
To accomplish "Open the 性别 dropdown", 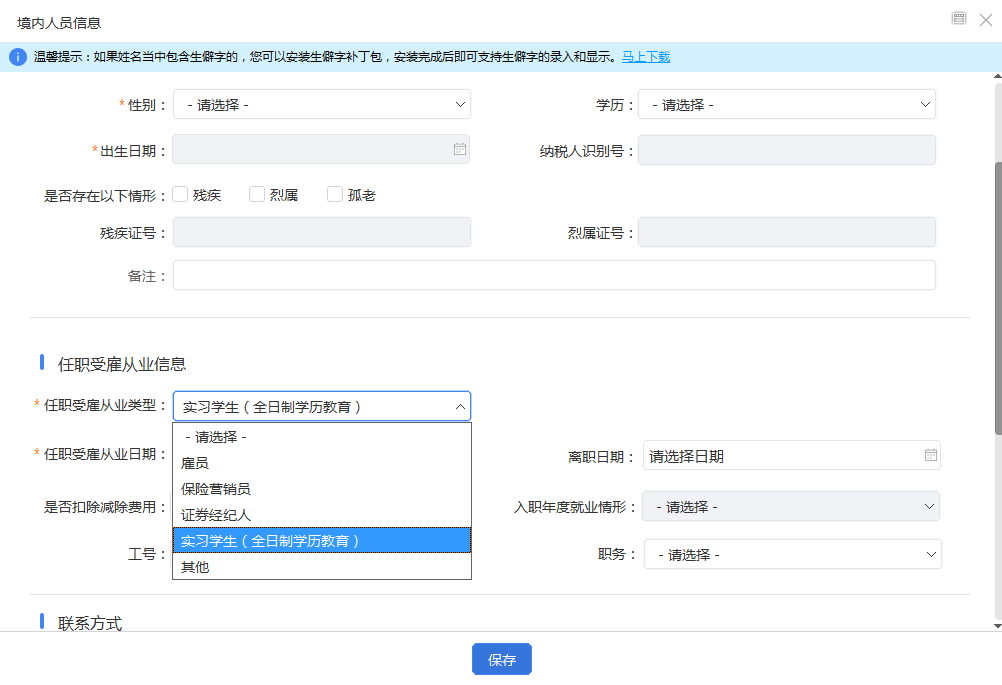I will point(459,103).
